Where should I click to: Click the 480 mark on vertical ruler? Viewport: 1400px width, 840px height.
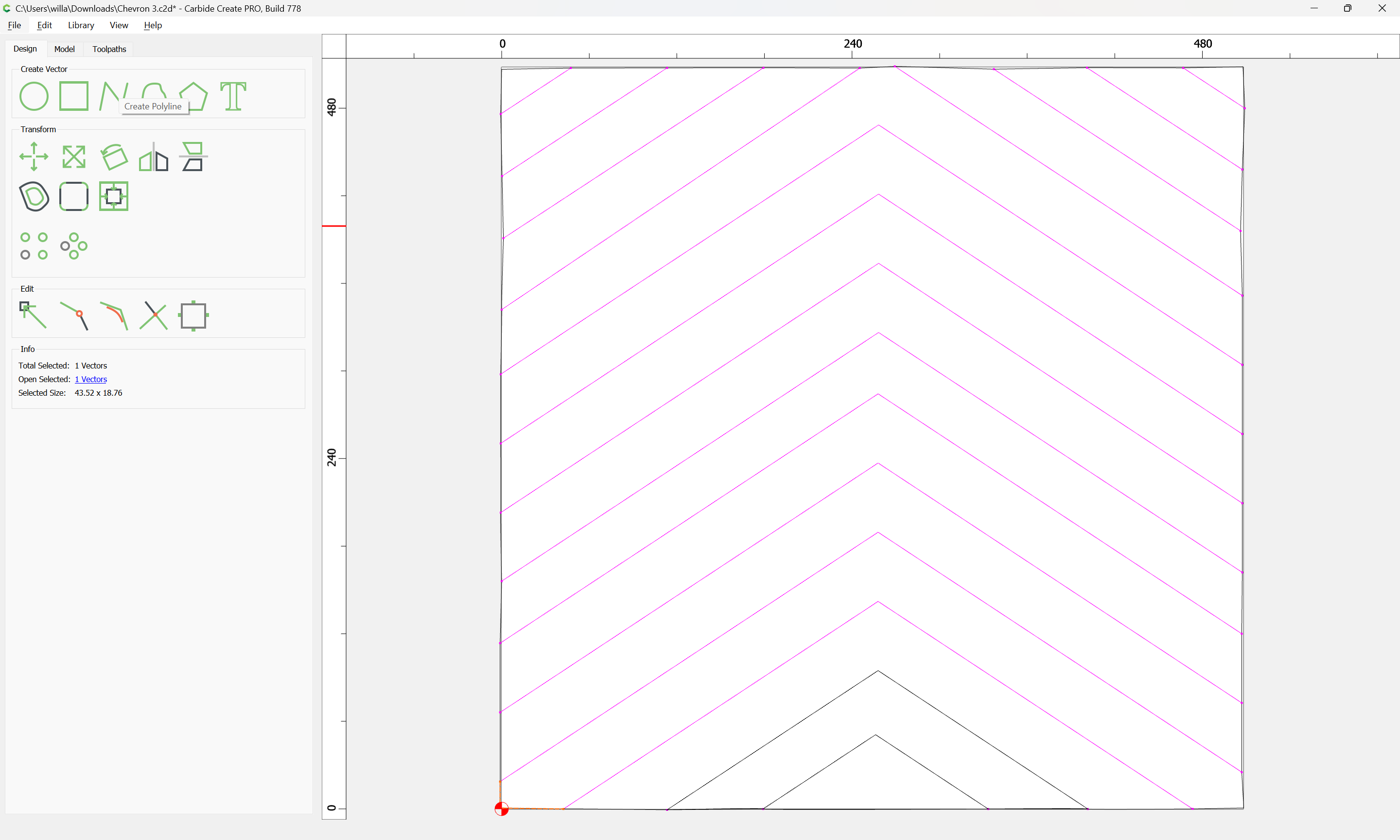(332, 107)
